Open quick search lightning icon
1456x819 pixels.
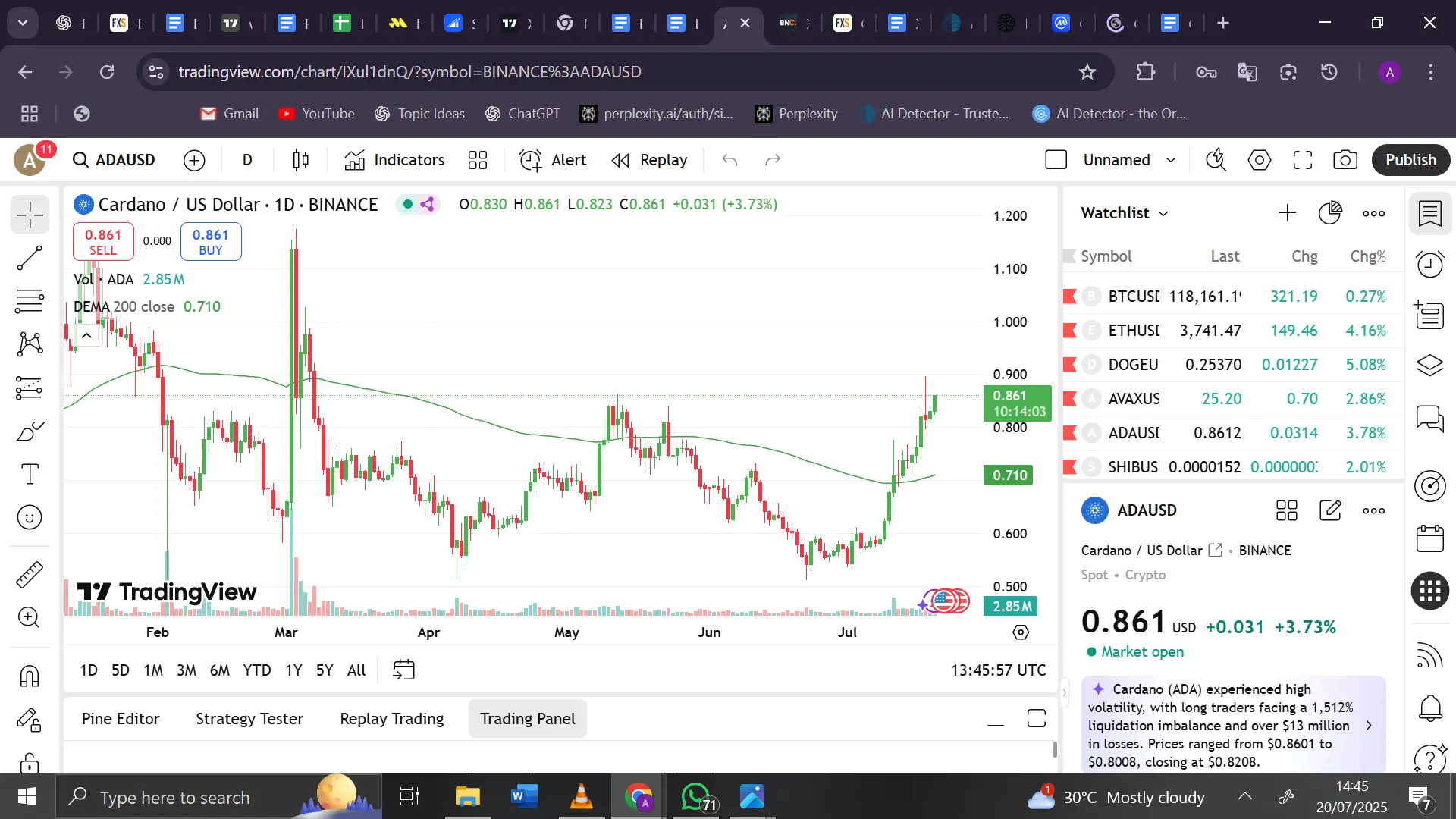point(1216,160)
